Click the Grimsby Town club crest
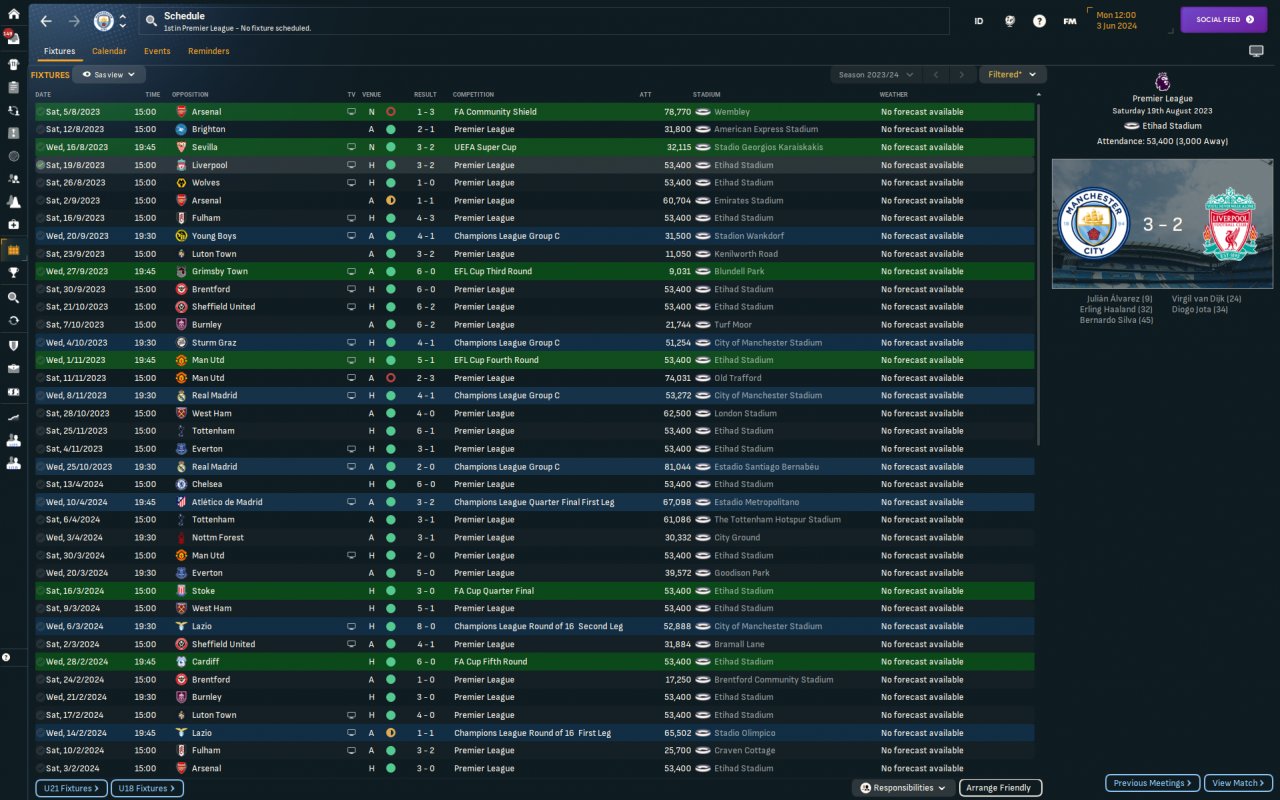 (x=181, y=271)
